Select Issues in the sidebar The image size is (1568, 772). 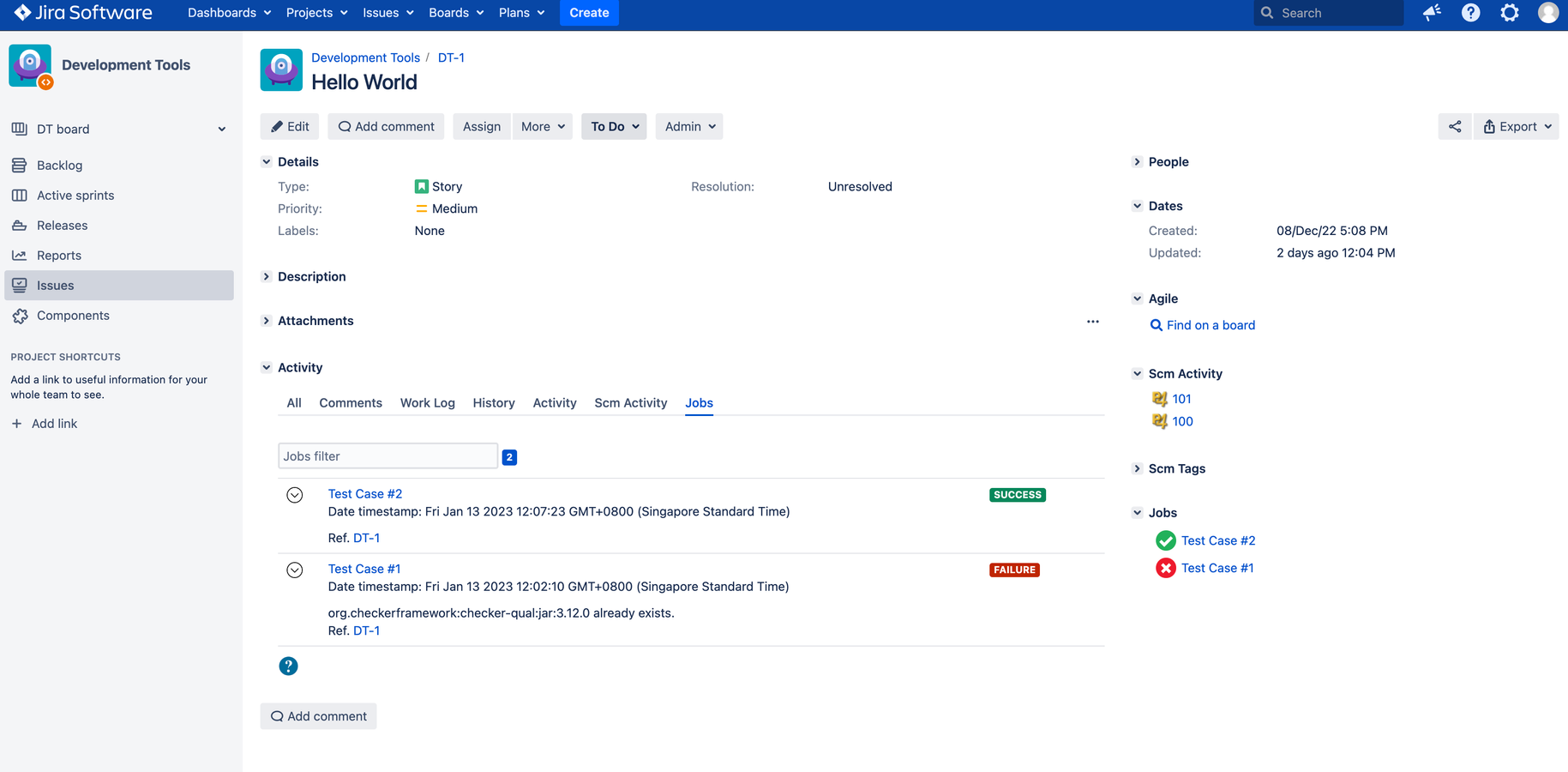tap(119, 285)
